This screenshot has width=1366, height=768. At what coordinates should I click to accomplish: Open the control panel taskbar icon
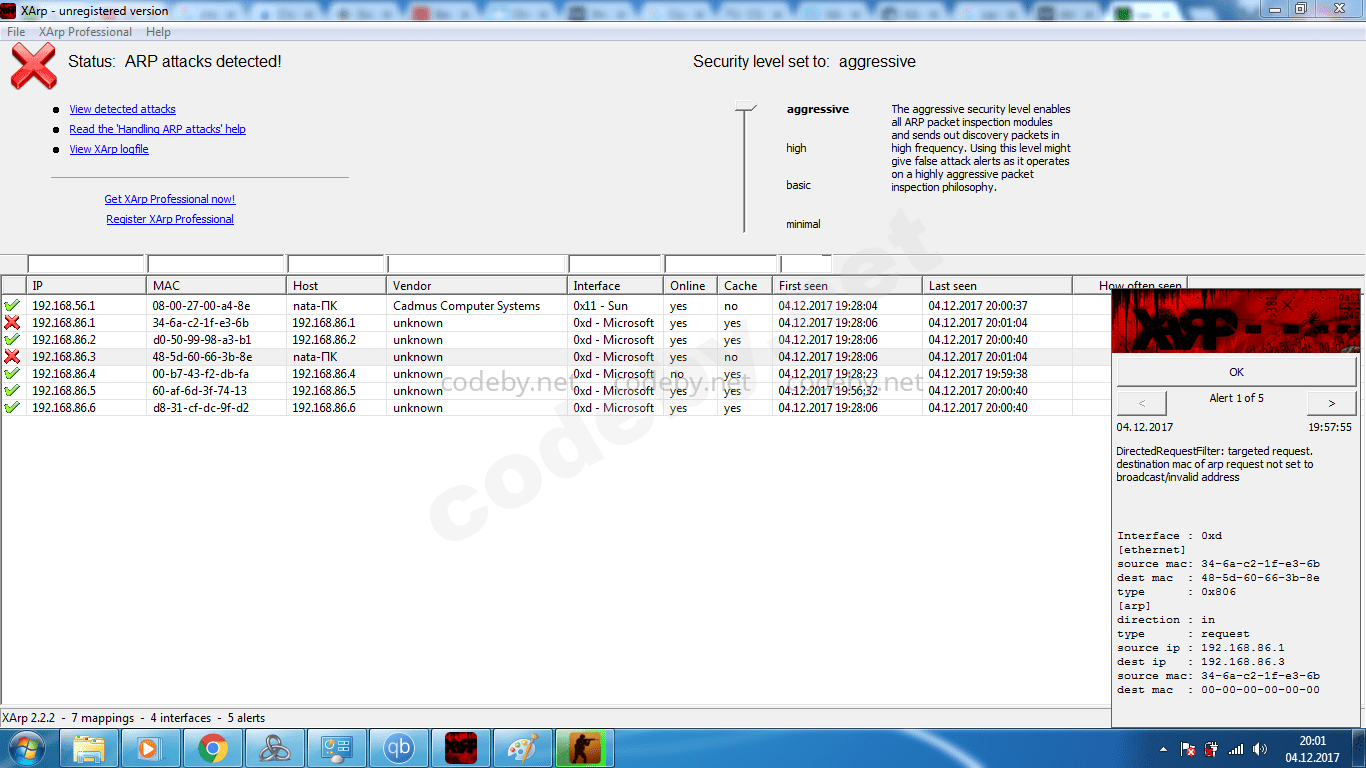pyautogui.click(x=336, y=748)
